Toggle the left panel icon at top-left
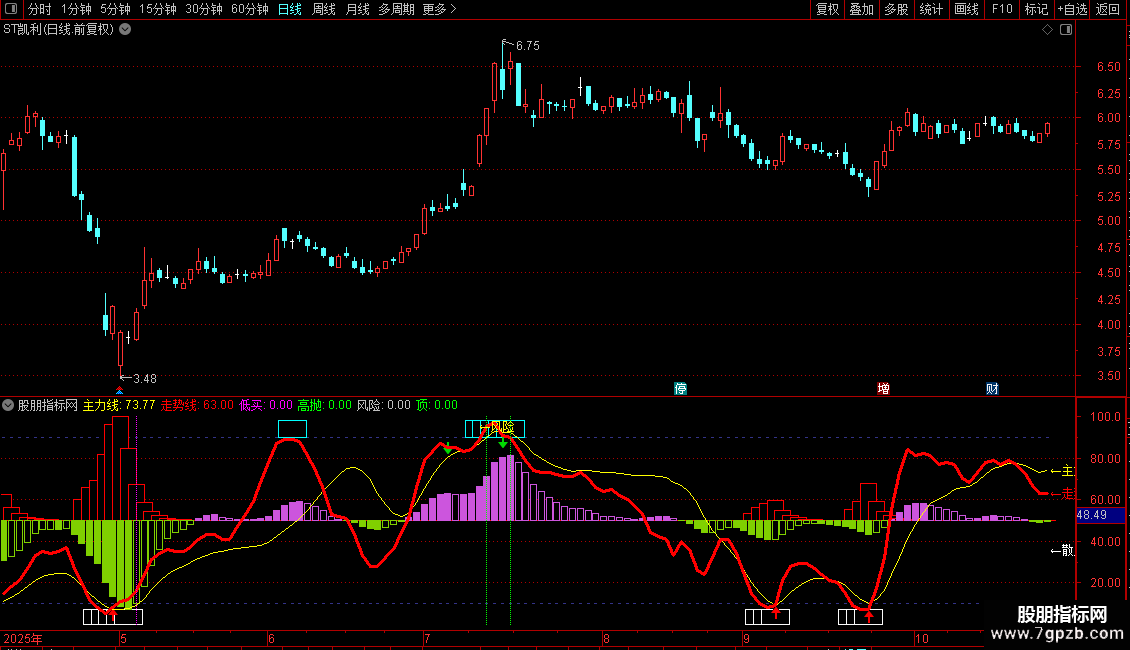The image size is (1130, 650). (12, 10)
